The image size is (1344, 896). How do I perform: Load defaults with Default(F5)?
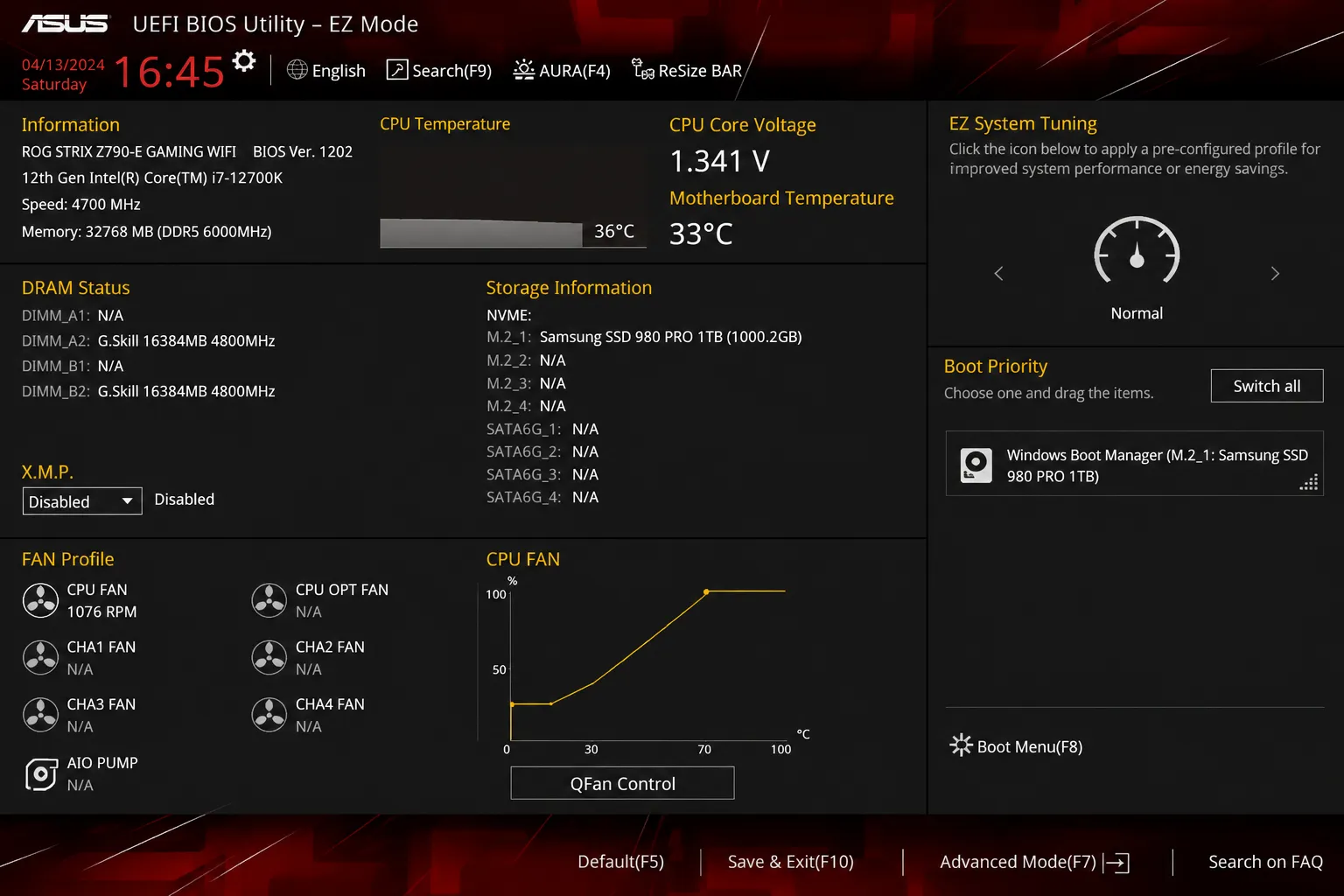[621, 862]
